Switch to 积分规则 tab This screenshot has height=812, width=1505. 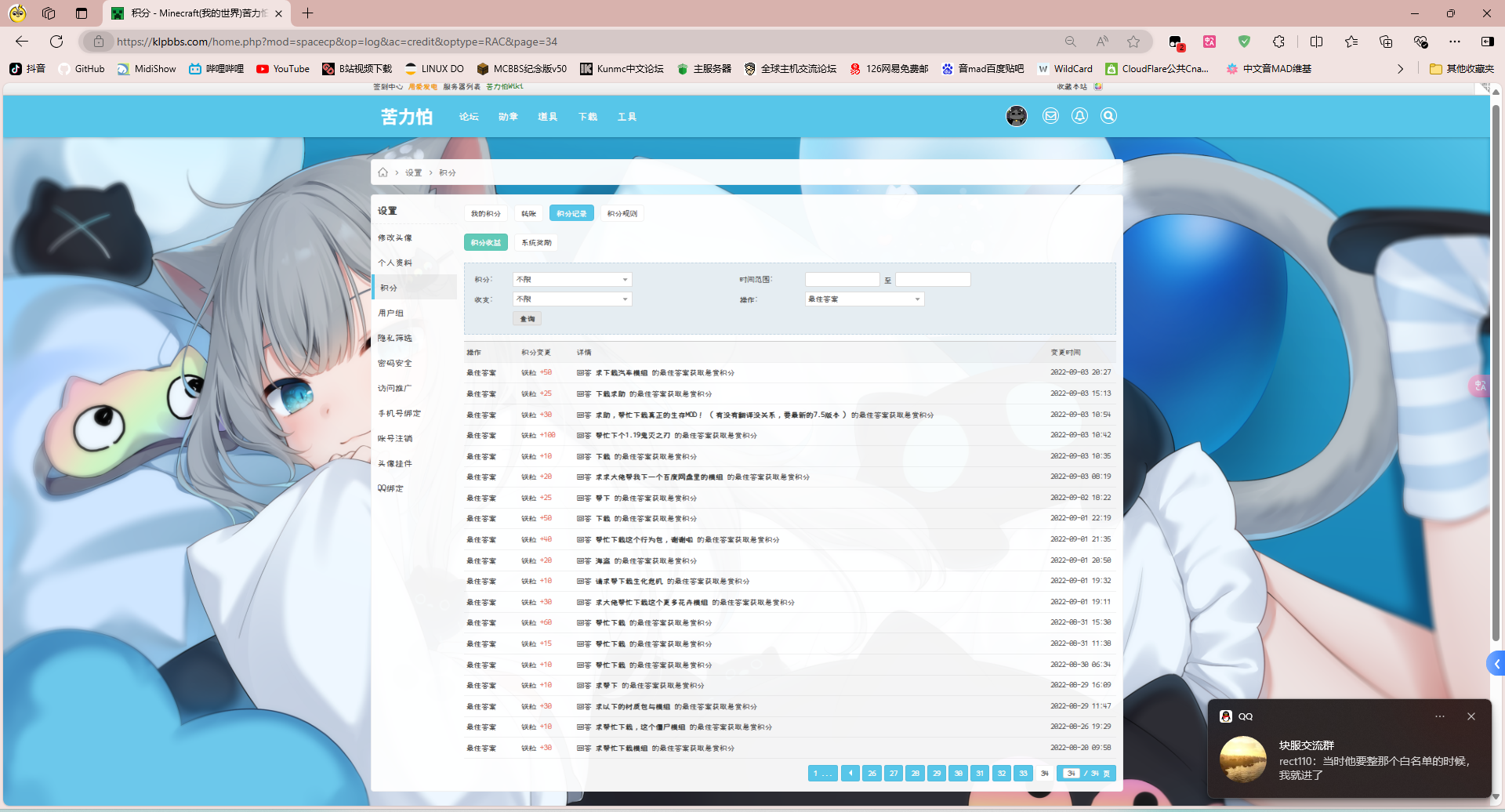tap(622, 214)
